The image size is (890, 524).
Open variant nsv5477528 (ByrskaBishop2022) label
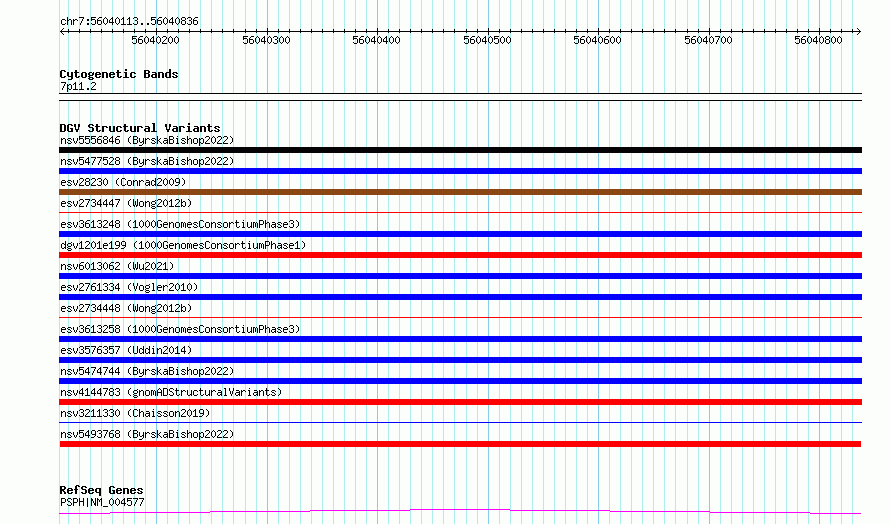click(x=147, y=161)
